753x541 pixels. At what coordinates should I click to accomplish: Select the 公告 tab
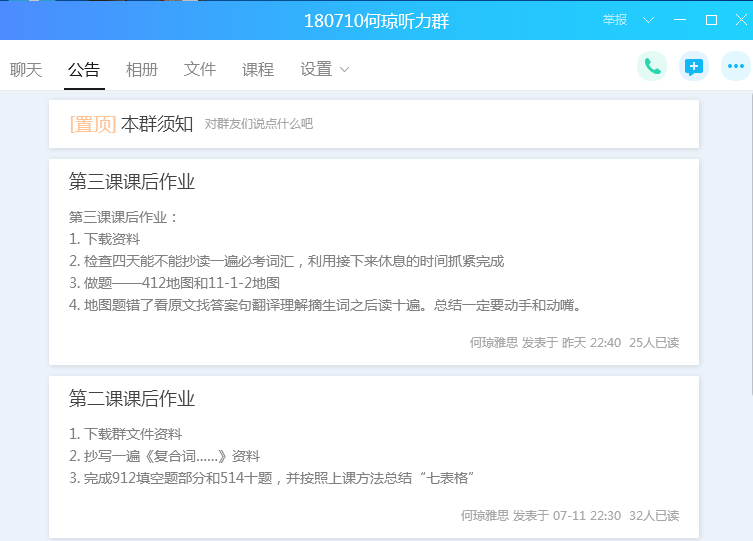coord(84,70)
